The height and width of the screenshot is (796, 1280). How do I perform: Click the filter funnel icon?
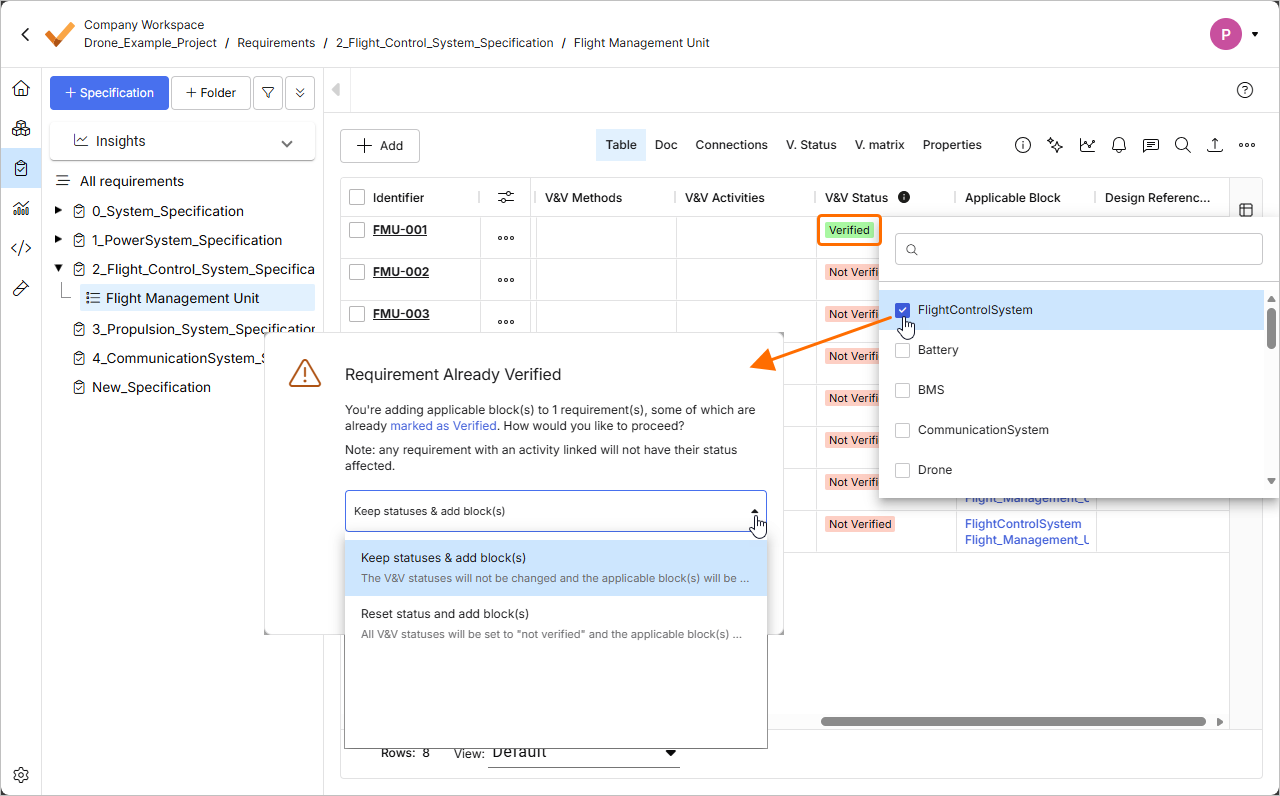point(267,93)
